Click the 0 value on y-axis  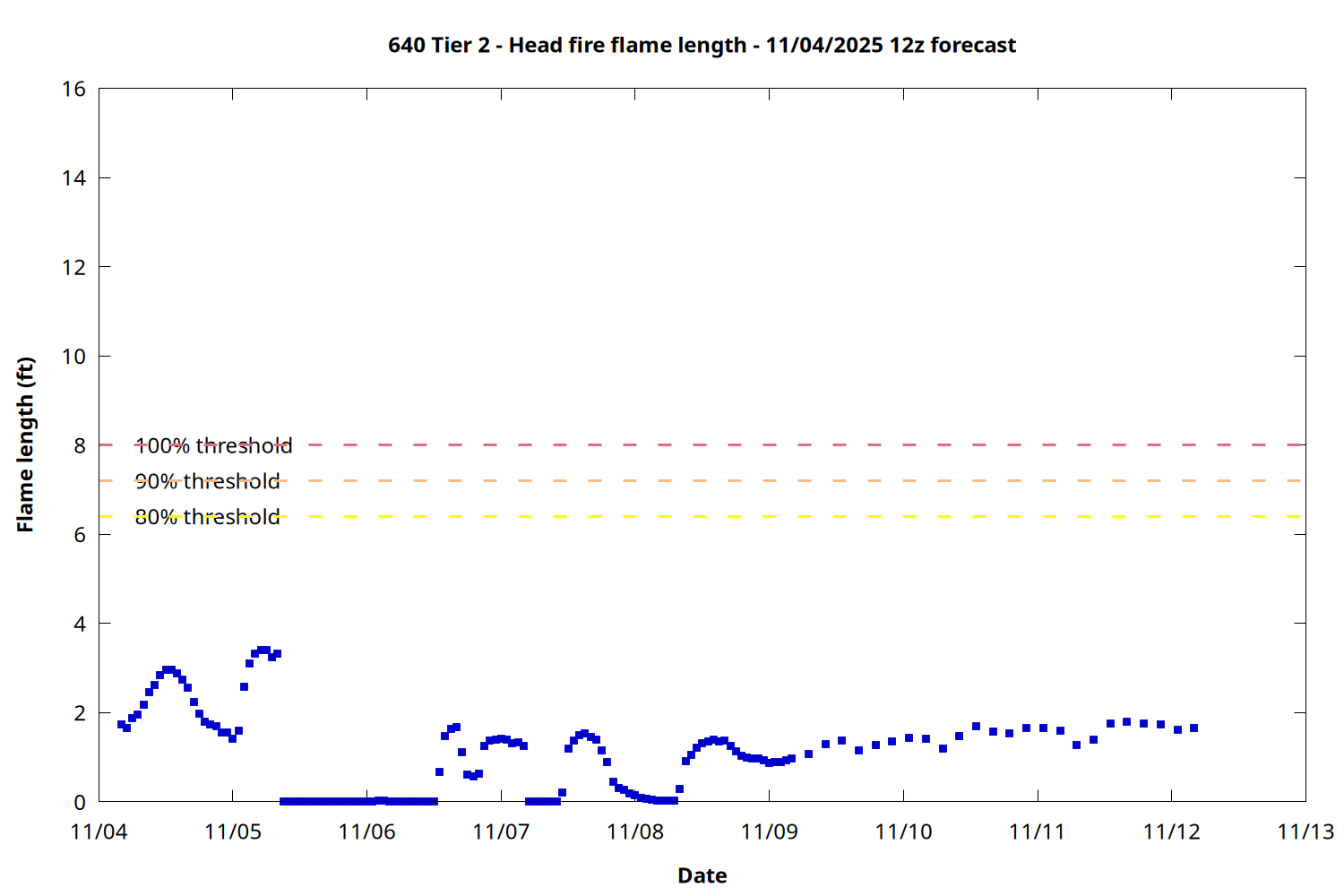pyautogui.click(x=80, y=802)
